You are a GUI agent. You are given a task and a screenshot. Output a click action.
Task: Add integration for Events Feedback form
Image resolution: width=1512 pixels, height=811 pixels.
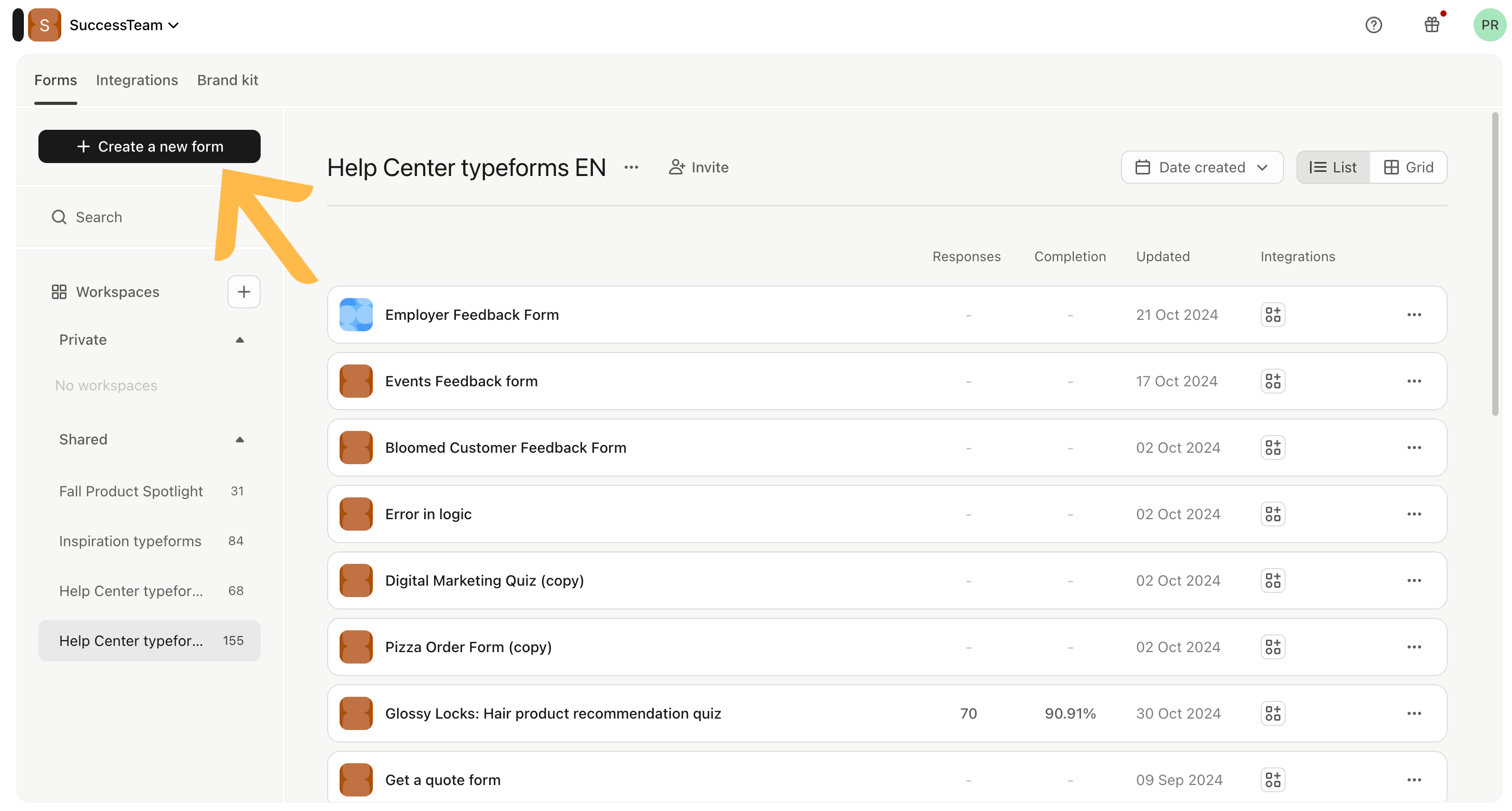(x=1273, y=381)
